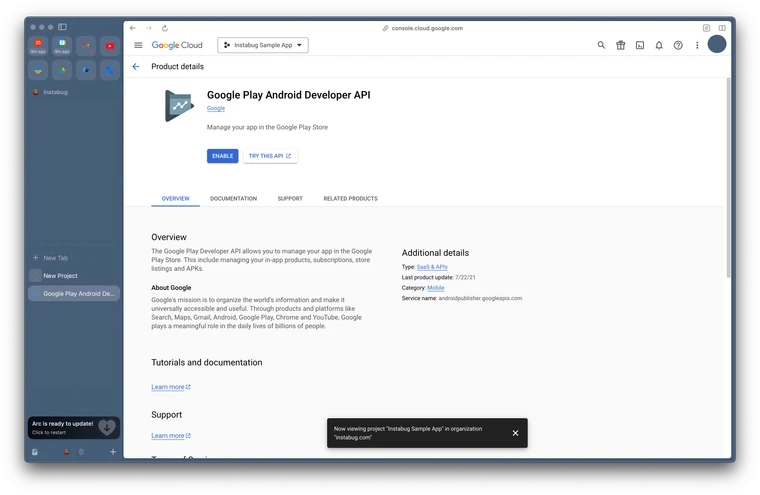Click the Try This API button
This screenshot has width=760, height=495.
(270, 156)
